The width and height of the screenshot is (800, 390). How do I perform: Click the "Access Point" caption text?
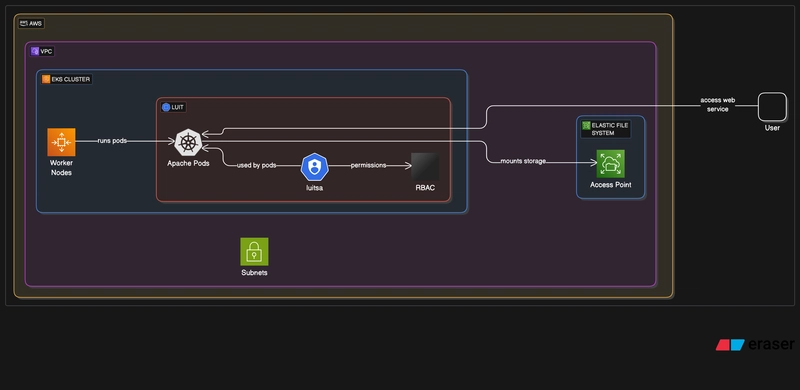(611, 185)
